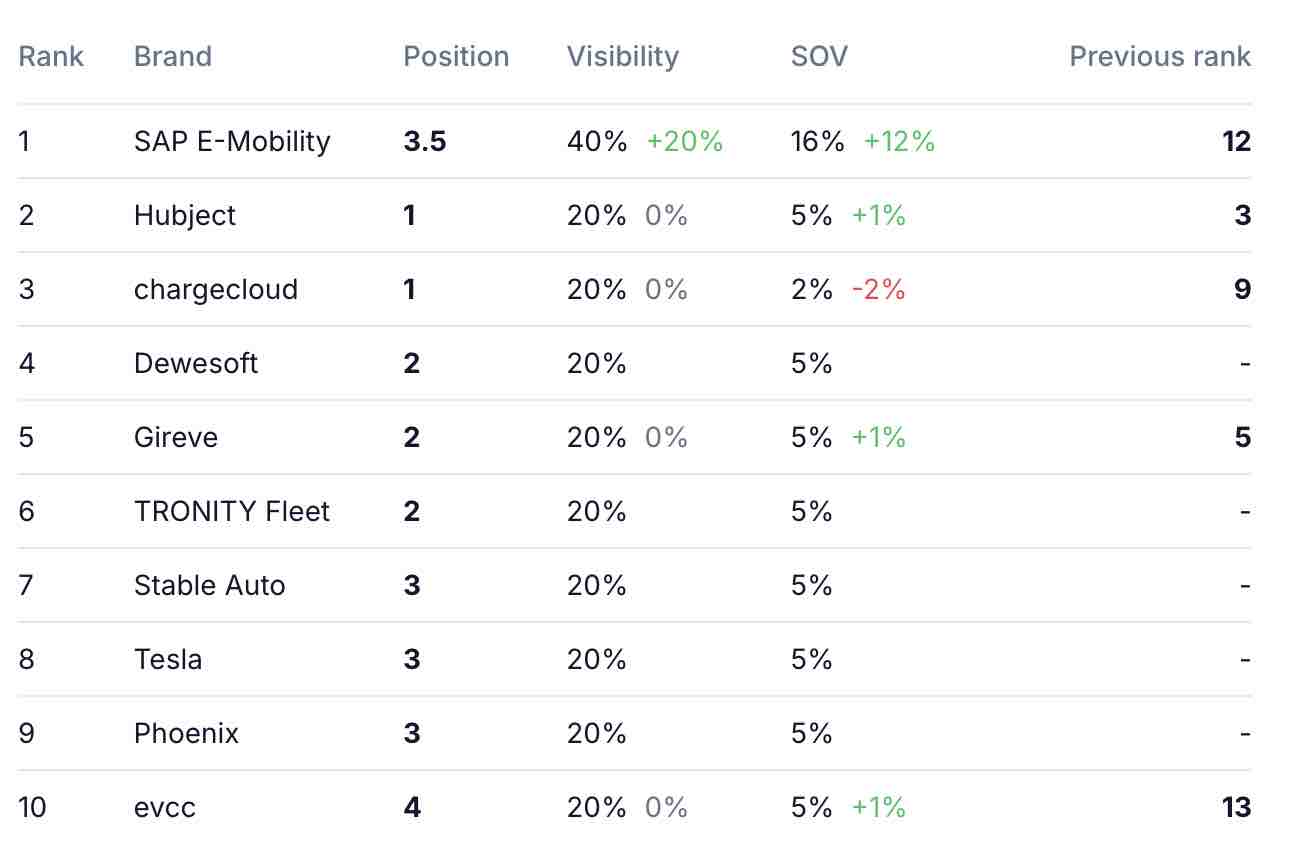The height and width of the screenshot is (862, 1292).
Task: Open chargecloud brand entry
Action: [216, 289]
